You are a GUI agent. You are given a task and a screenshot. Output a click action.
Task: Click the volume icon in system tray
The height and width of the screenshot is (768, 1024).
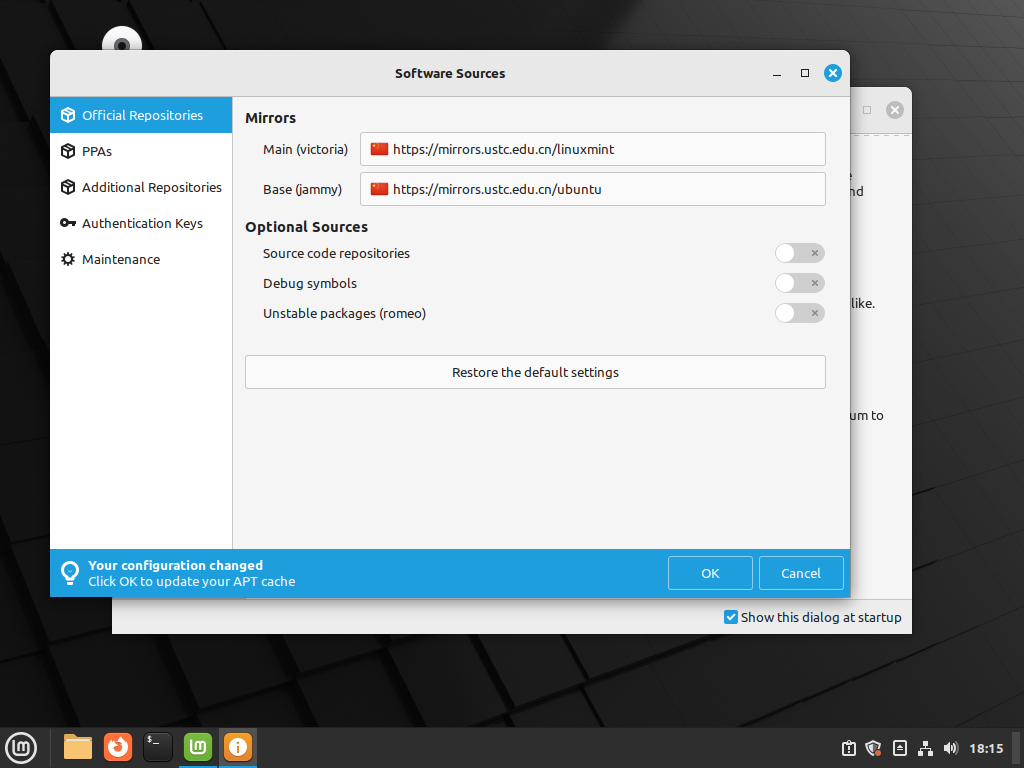(950, 748)
